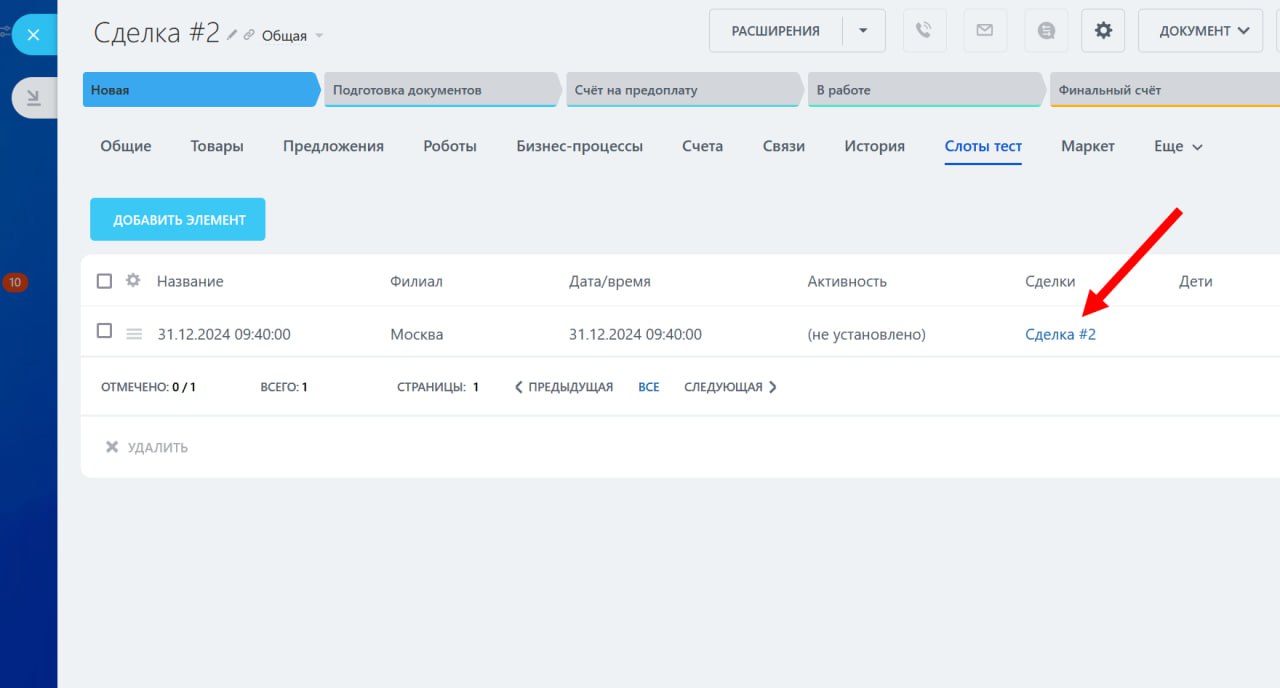
Task: Close the deal side panel
Action: coord(33,35)
